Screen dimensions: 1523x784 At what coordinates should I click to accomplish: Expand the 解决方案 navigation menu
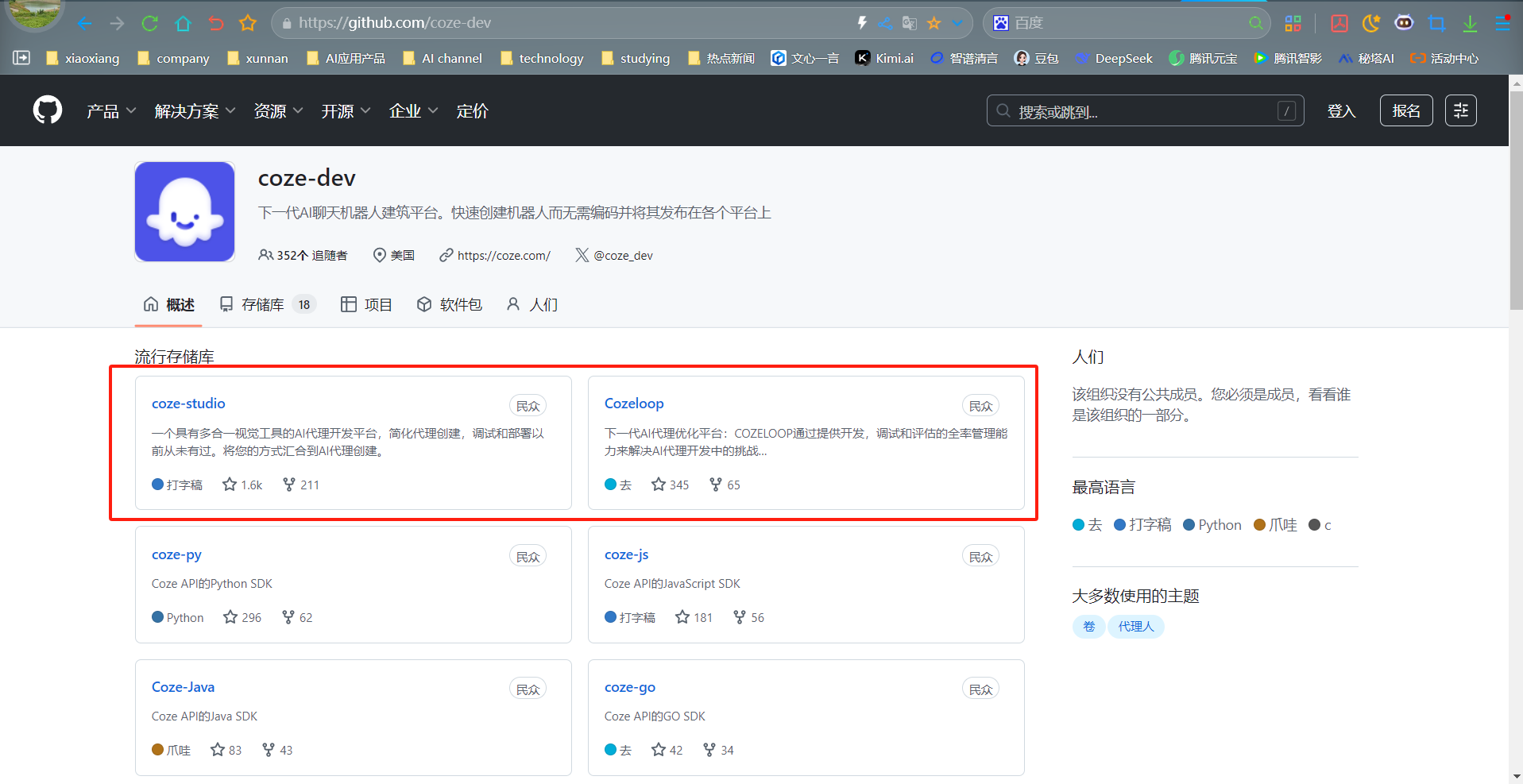195,111
